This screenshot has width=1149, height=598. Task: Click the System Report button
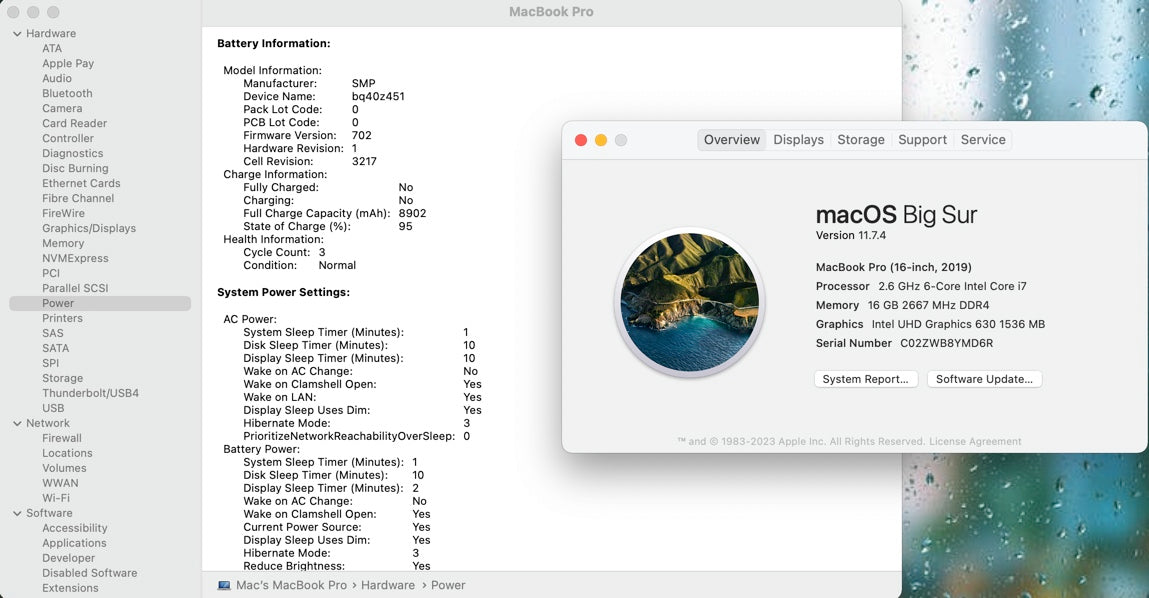tap(866, 379)
